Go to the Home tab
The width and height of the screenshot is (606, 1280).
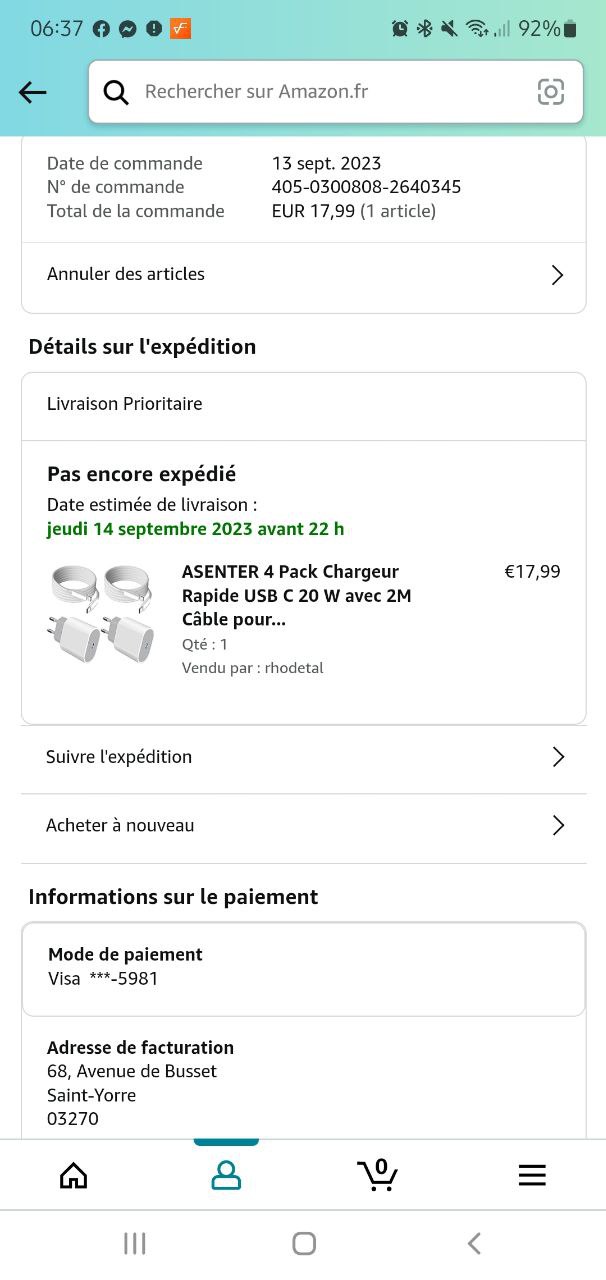coord(74,1175)
